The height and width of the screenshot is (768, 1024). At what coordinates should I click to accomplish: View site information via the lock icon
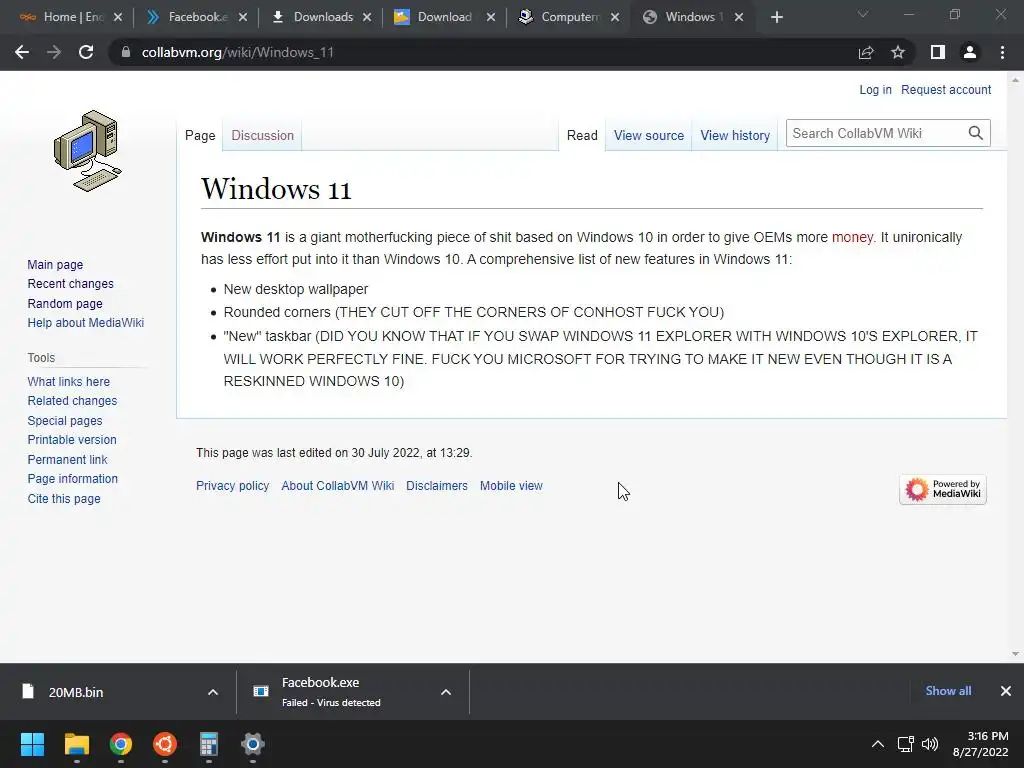pos(126,52)
